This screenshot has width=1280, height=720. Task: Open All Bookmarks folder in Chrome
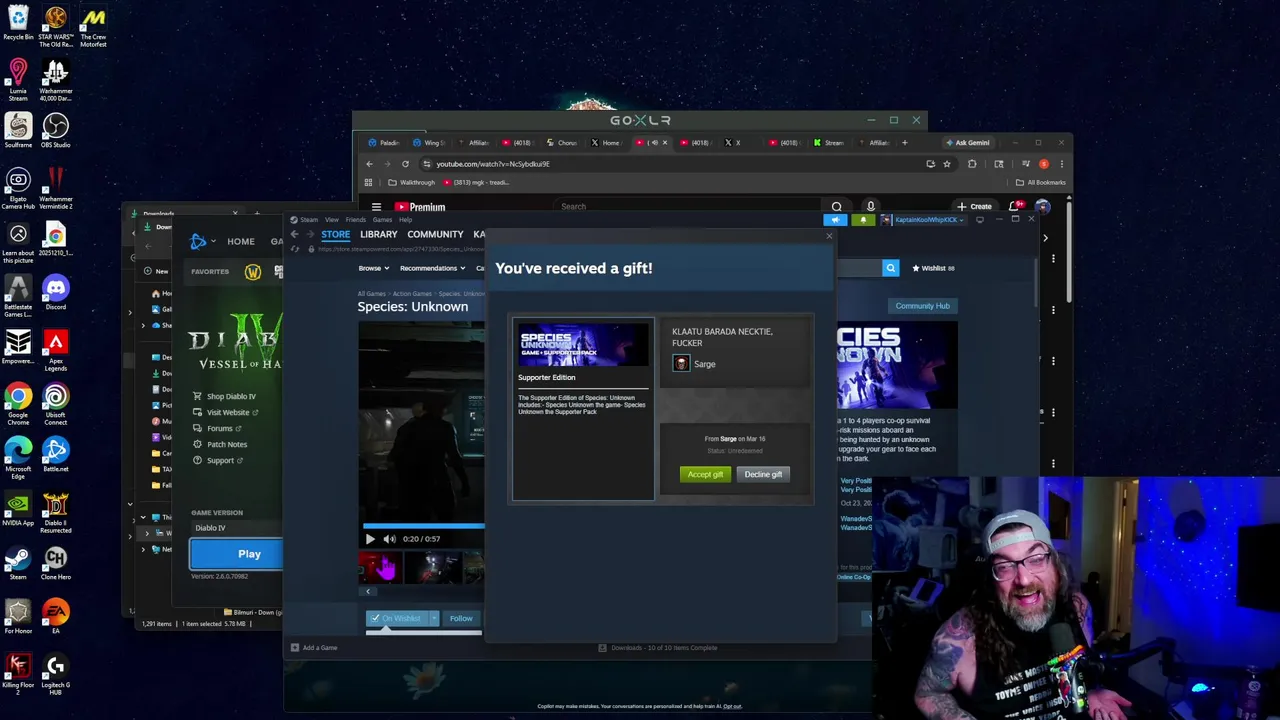1041,182
